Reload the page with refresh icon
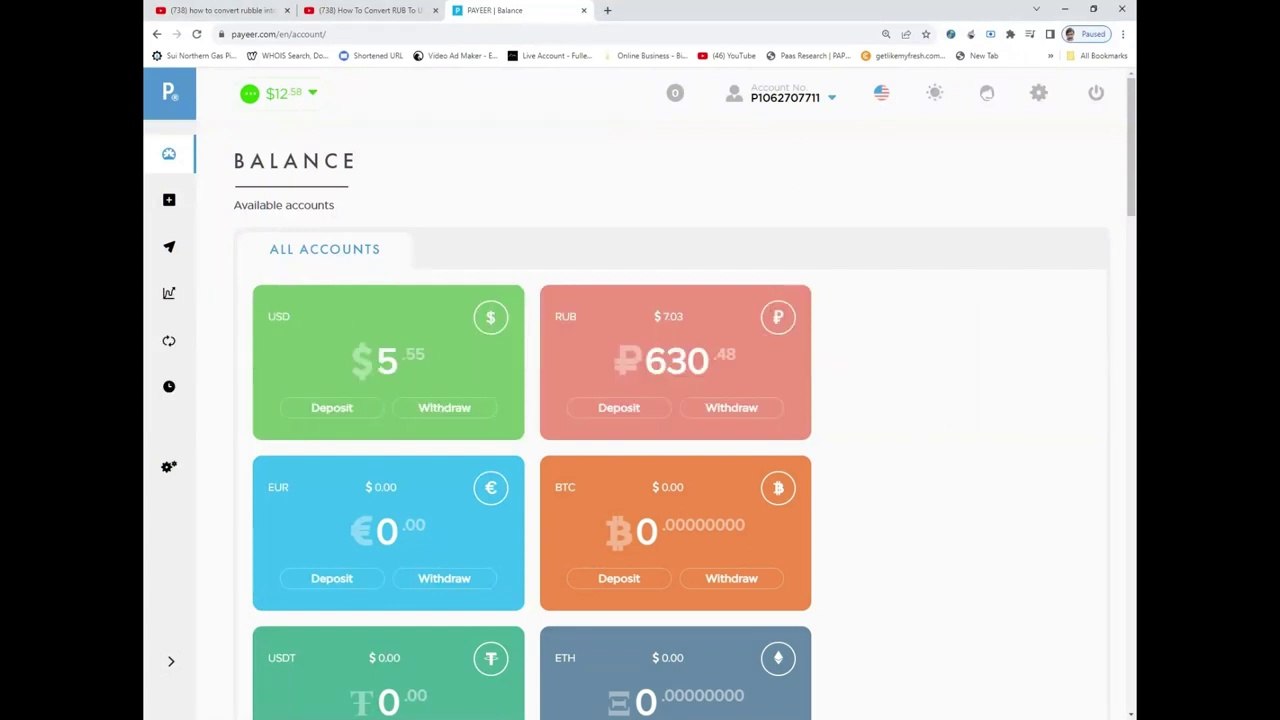This screenshot has height=720, width=1280. 197,34
